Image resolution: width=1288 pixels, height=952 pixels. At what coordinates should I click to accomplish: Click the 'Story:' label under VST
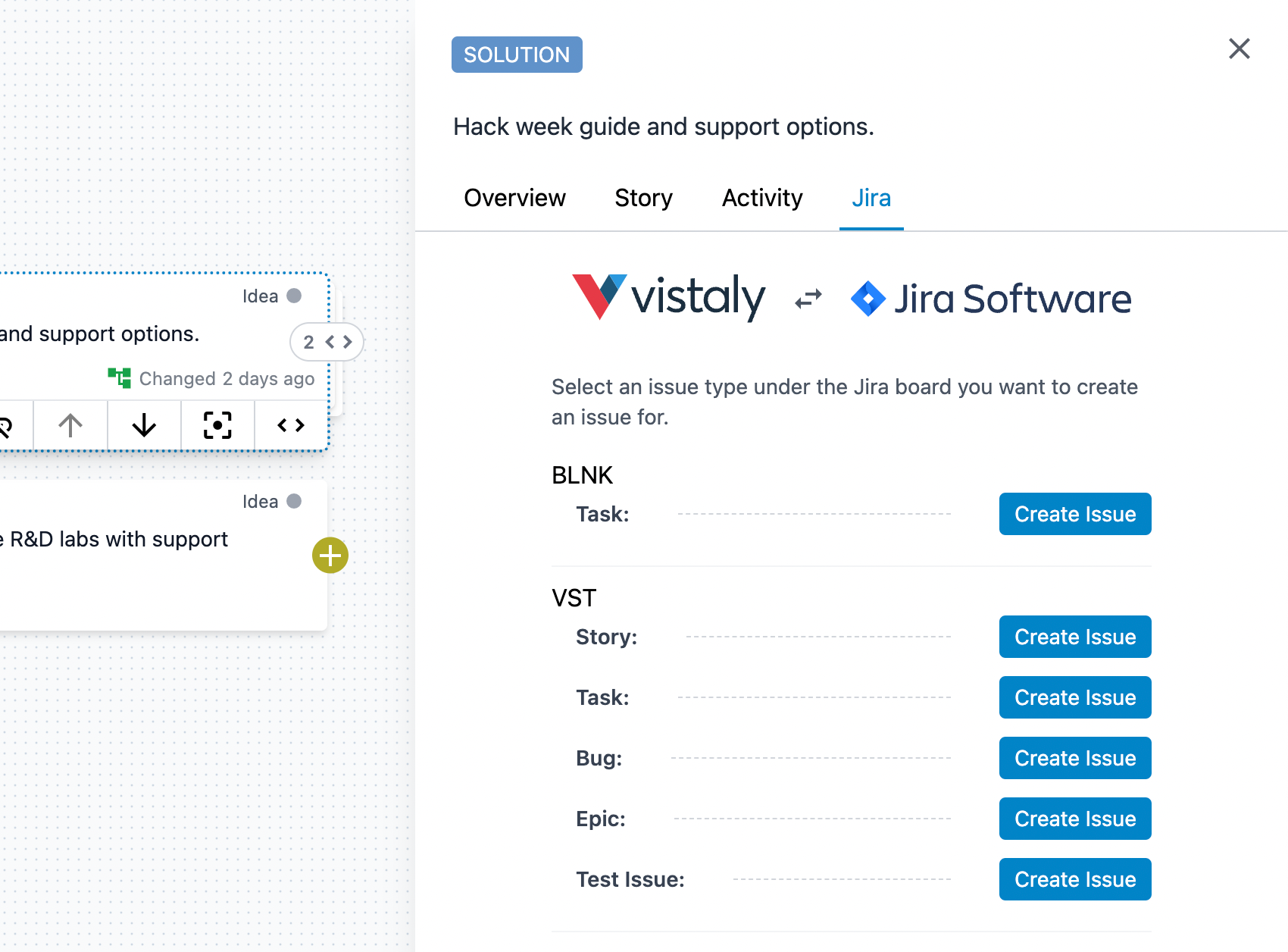pos(606,637)
